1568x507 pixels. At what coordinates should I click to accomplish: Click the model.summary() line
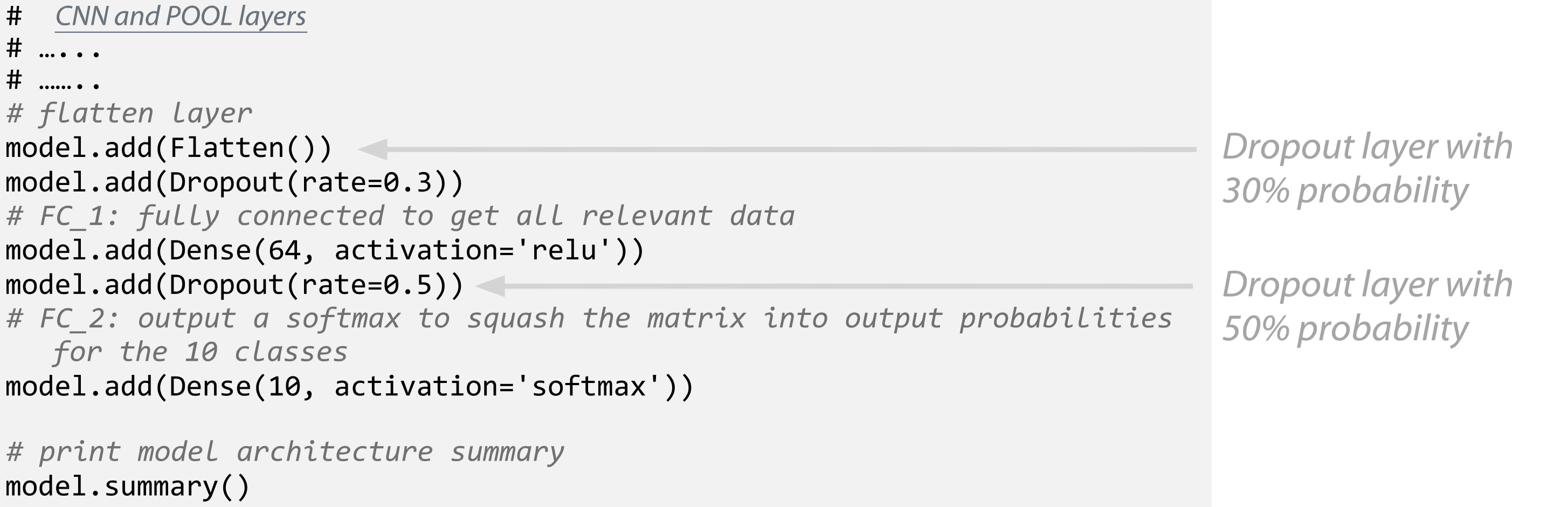pos(127,487)
